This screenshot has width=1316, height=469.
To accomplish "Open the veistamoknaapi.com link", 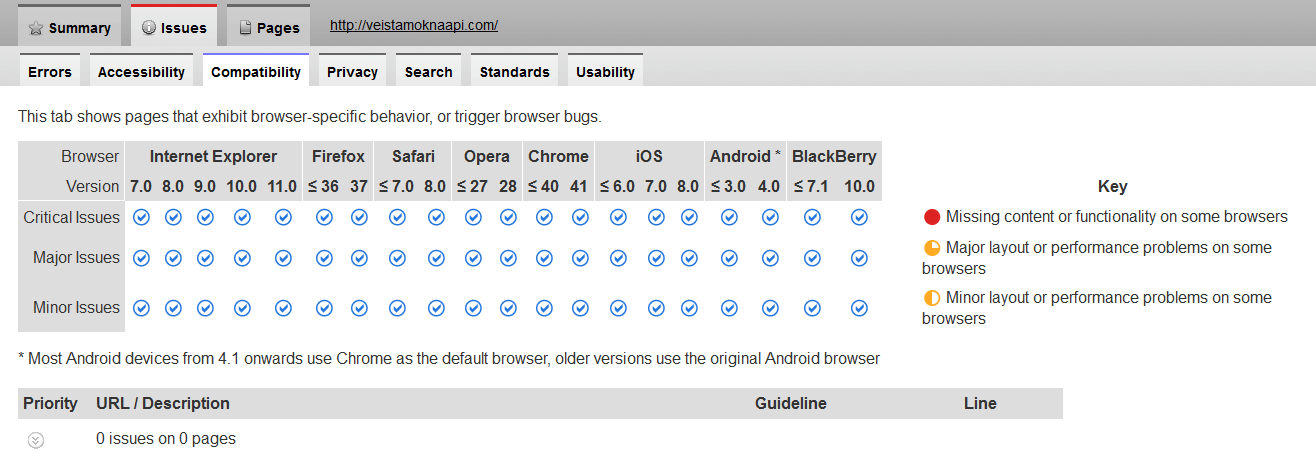I will (414, 25).
